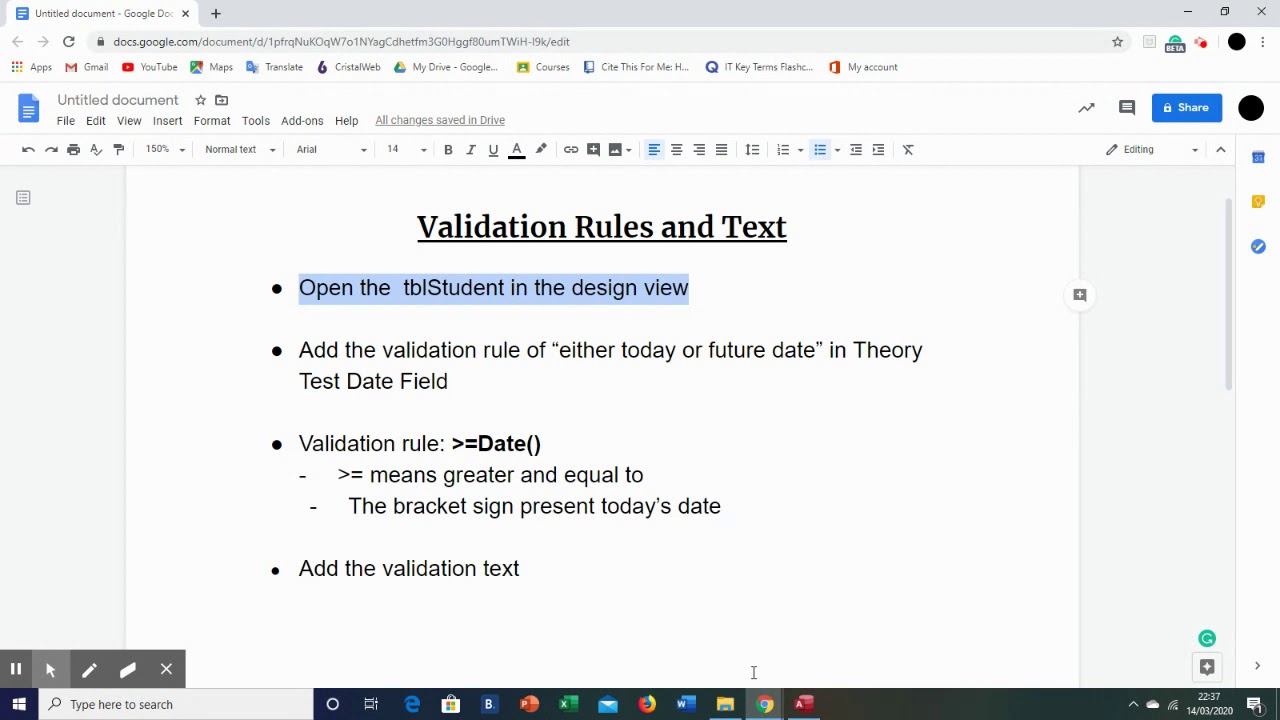Open Tasks side panel
Screen dimensions: 1280x720
tap(1258, 246)
